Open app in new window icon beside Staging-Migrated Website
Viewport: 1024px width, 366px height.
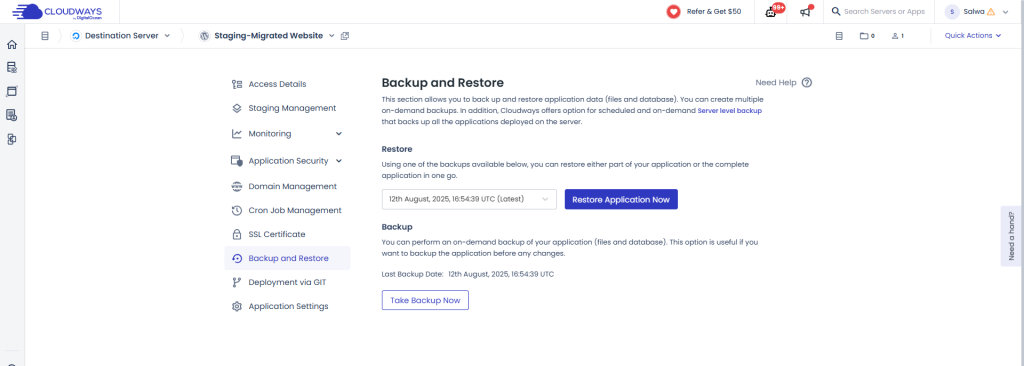pyautogui.click(x=345, y=36)
